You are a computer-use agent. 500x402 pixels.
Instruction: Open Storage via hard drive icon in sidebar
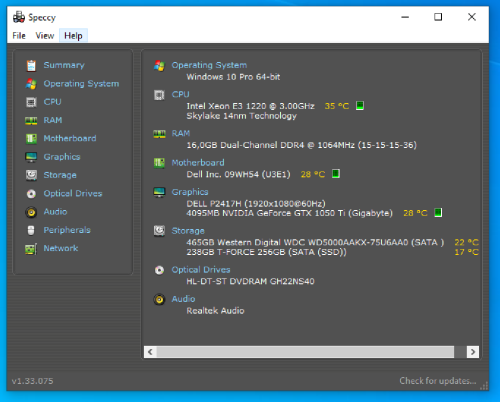tap(31, 175)
